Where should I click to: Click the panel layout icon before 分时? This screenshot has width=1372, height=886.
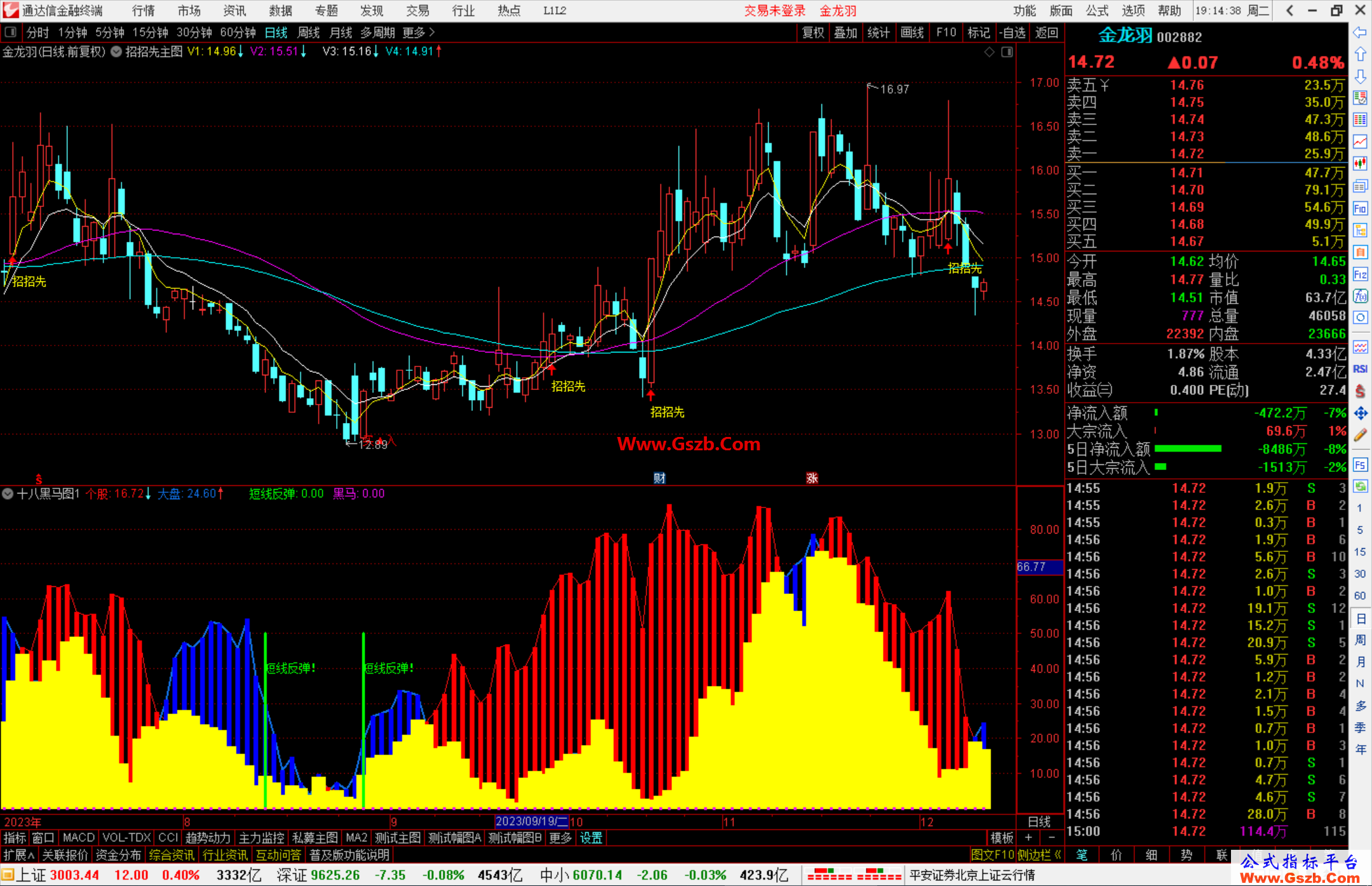click(11, 32)
